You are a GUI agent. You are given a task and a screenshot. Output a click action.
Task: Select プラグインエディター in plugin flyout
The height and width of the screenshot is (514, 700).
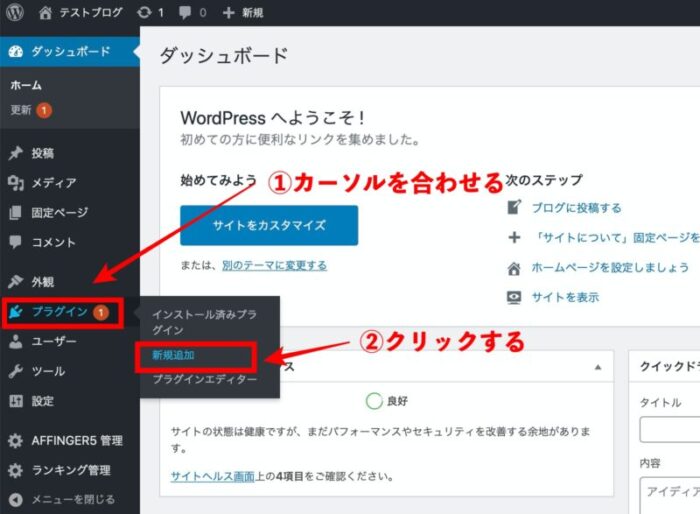tap(205, 380)
